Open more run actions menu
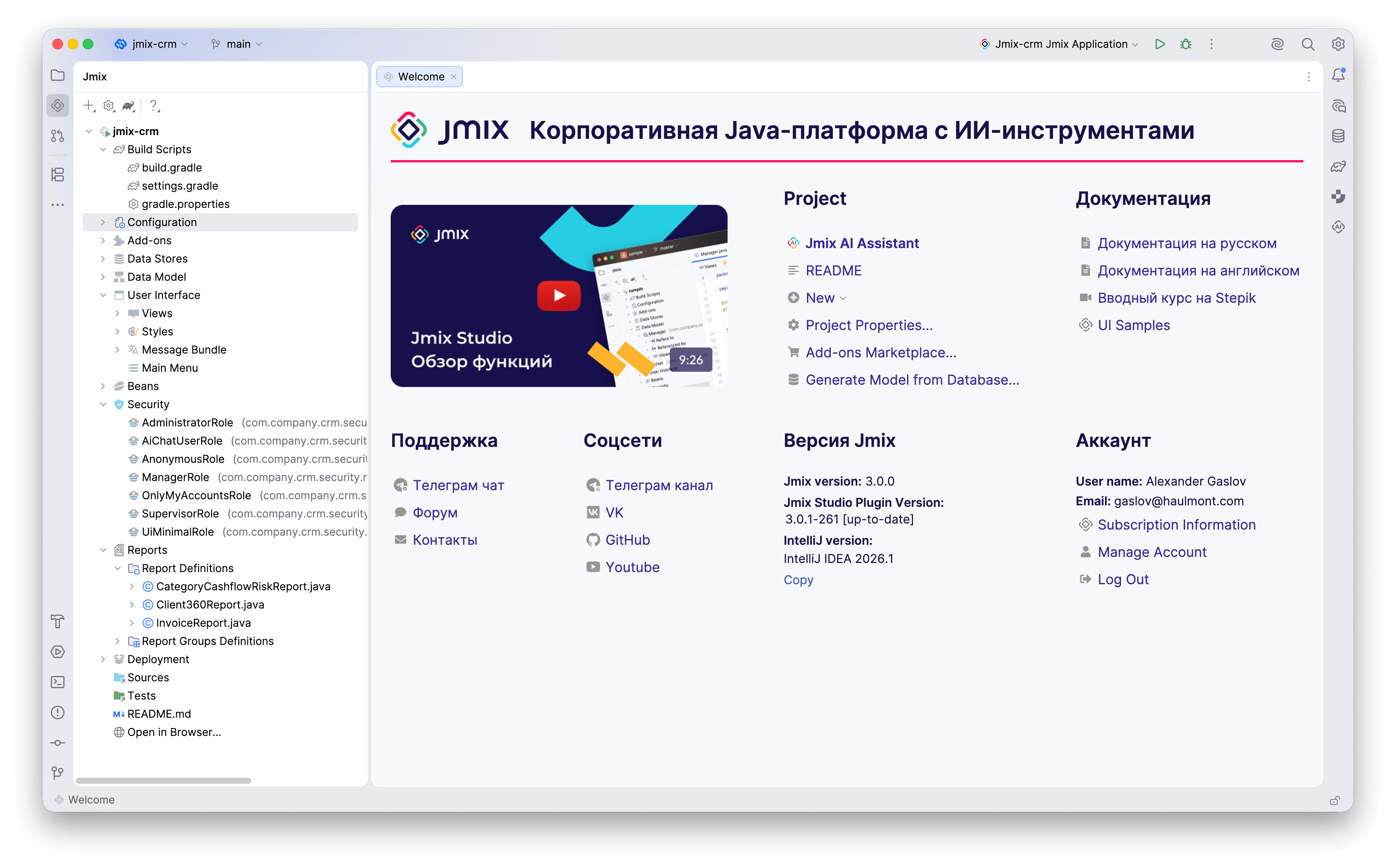Viewport: 1396px width, 868px height. click(1212, 44)
